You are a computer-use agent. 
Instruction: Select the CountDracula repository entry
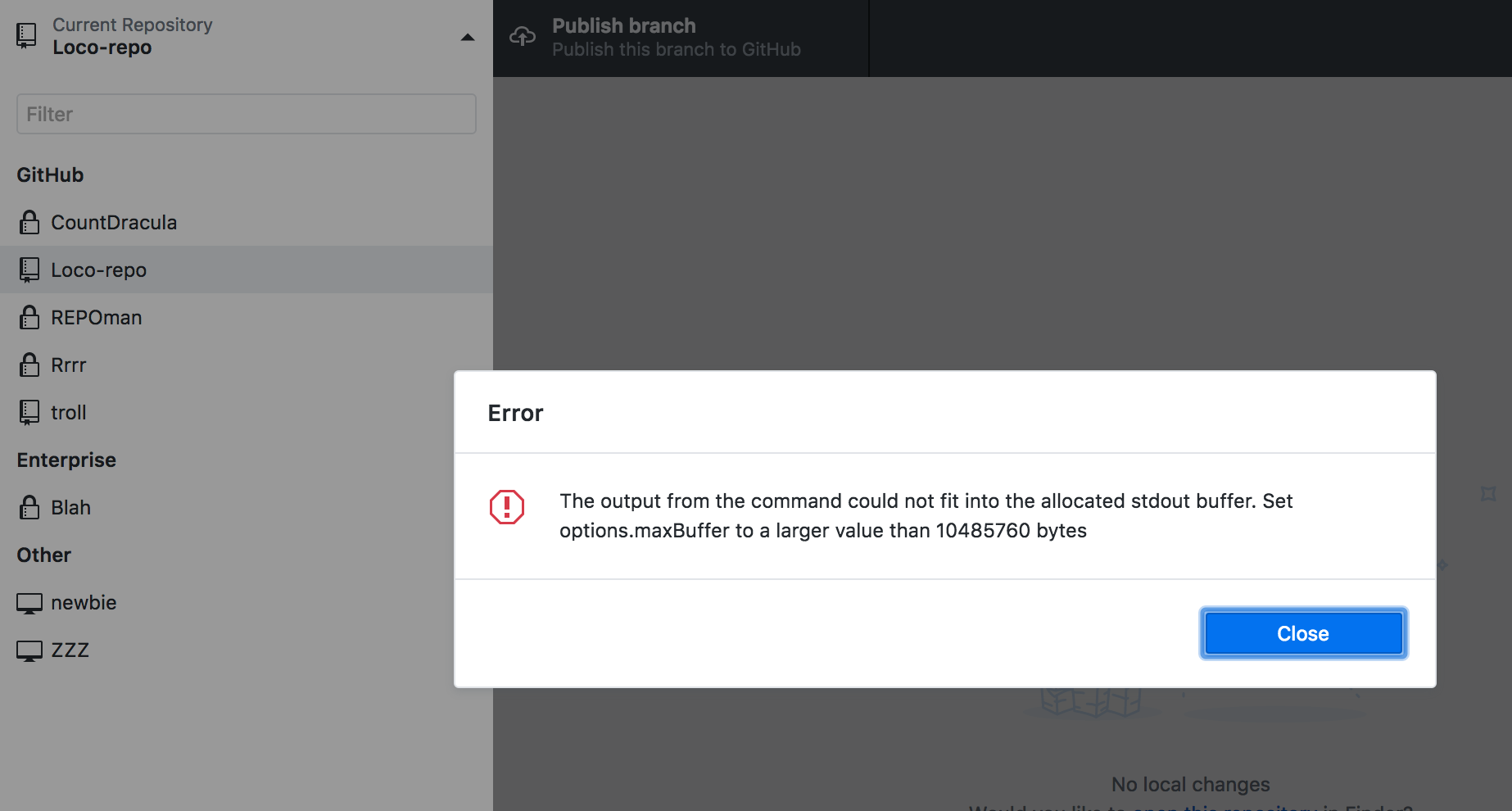pos(114,222)
